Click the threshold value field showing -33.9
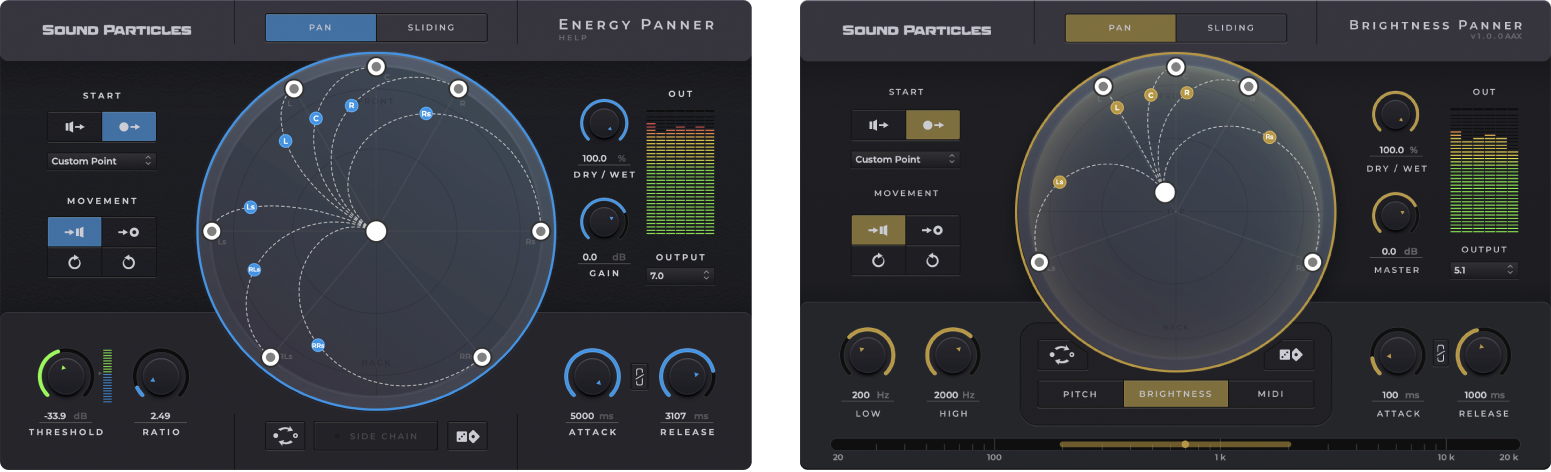1551x472 pixels. point(61,417)
